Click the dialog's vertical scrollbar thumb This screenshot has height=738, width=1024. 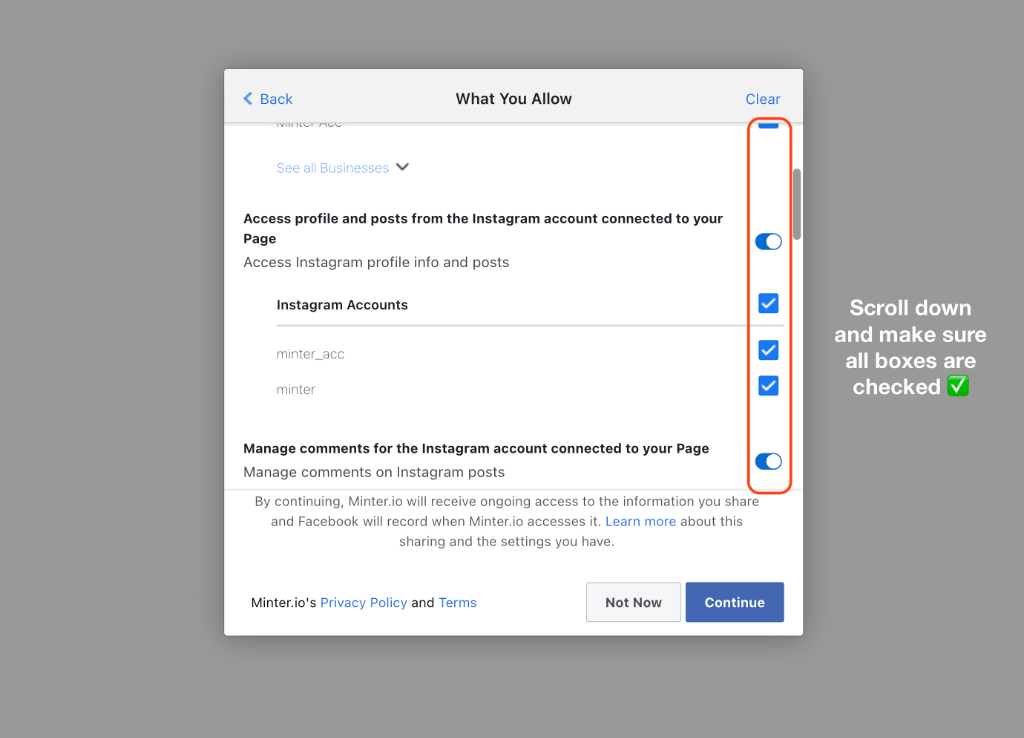(x=797, y=204)
